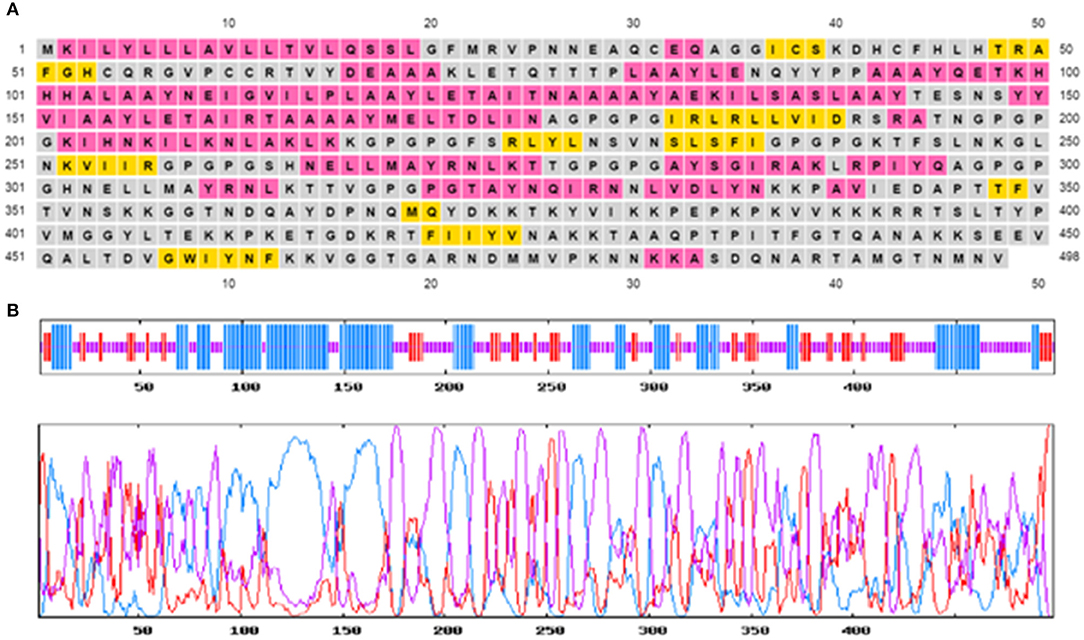
Task: Select the row start number 351
Action: coord(17,211)
